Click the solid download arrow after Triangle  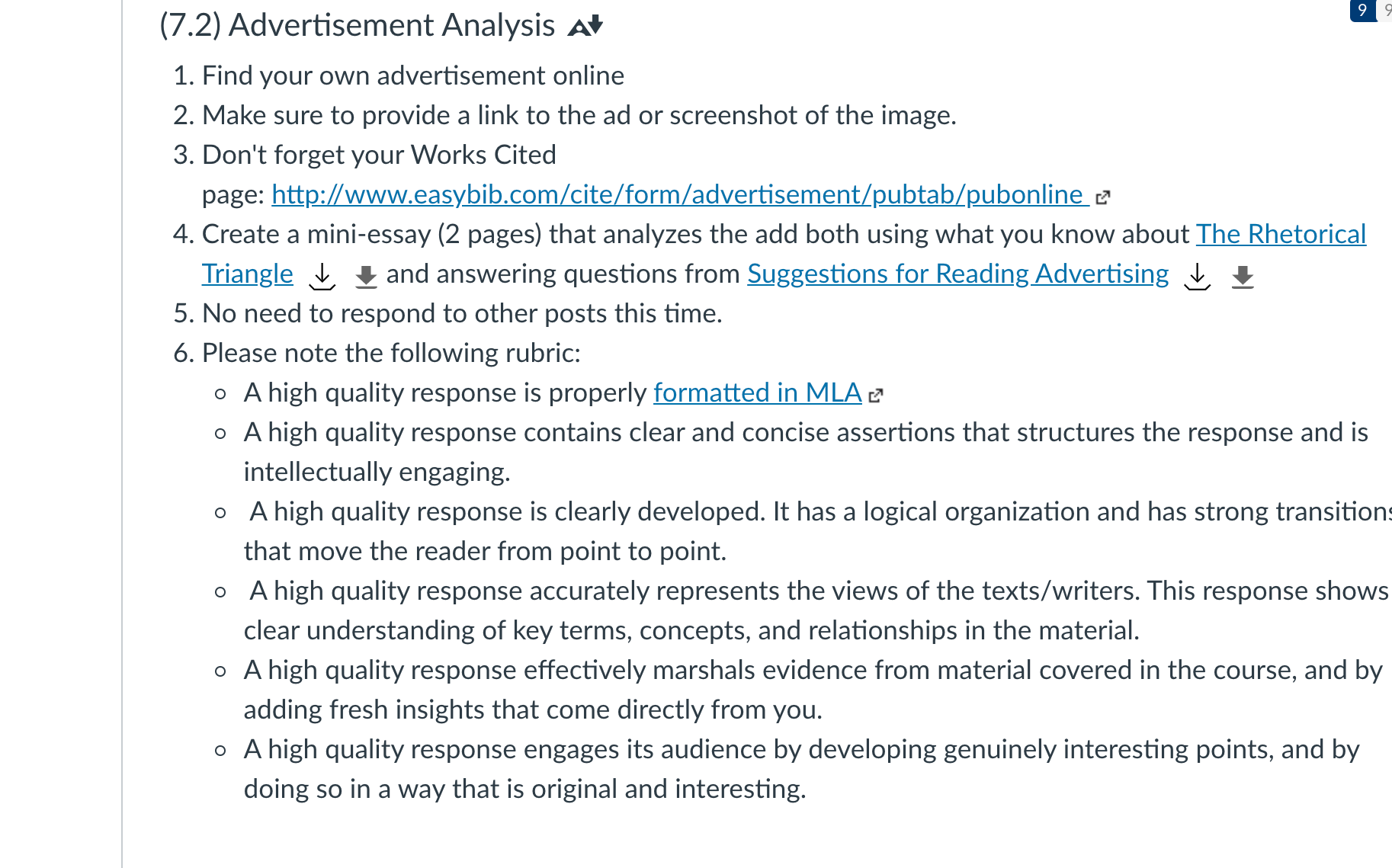pyautogui.click(x=367, y=277)
